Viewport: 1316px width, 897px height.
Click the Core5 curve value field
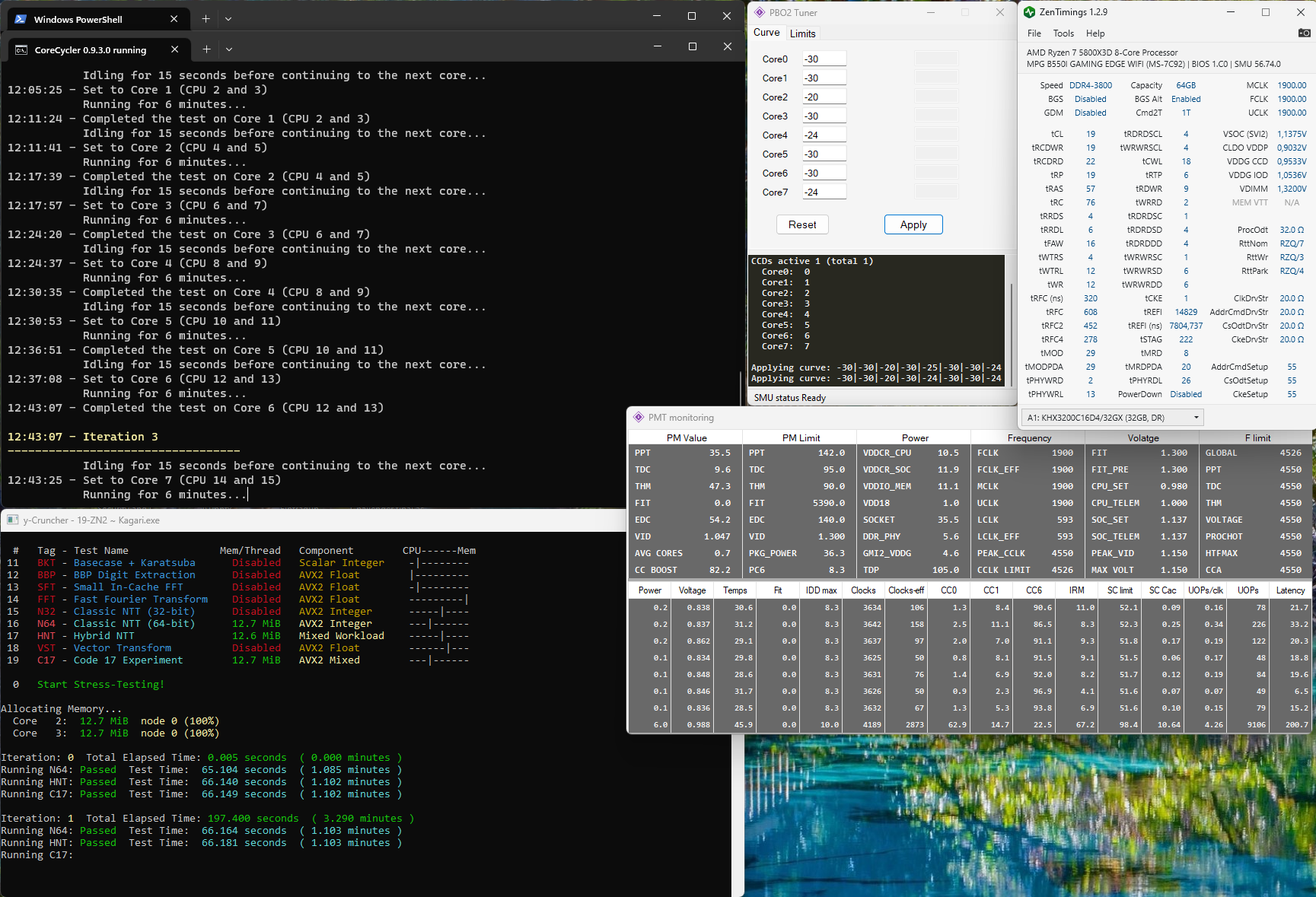pyautogui.click(x=824, y=154)
